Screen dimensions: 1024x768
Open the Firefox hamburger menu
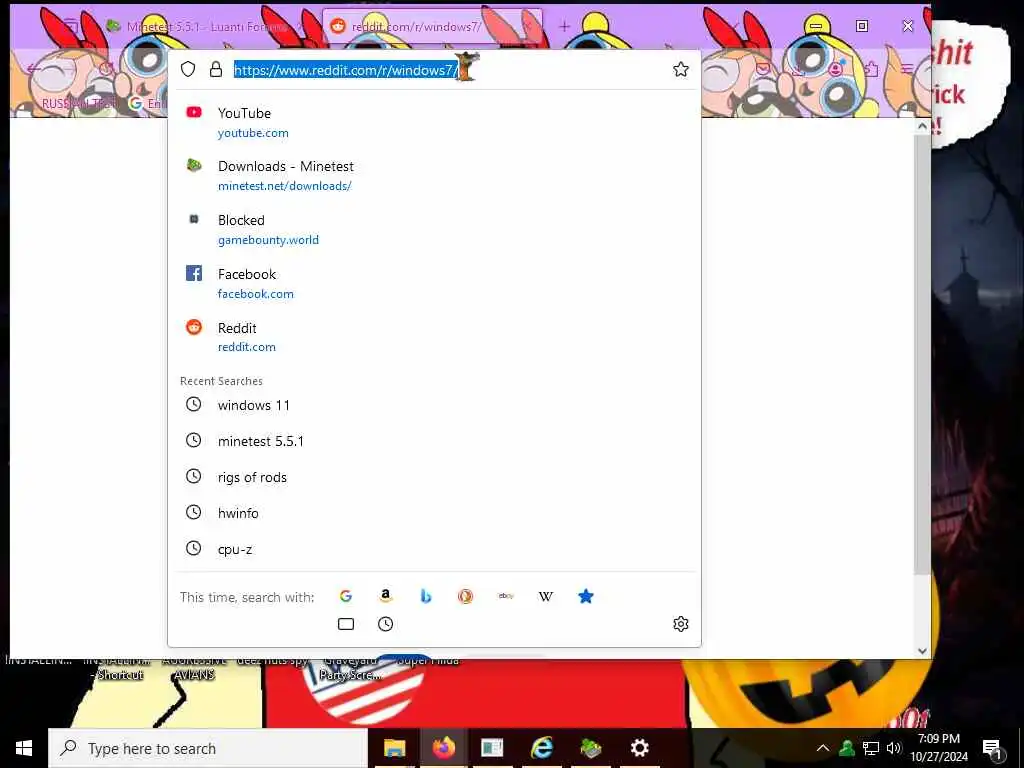tap(908, 69)
